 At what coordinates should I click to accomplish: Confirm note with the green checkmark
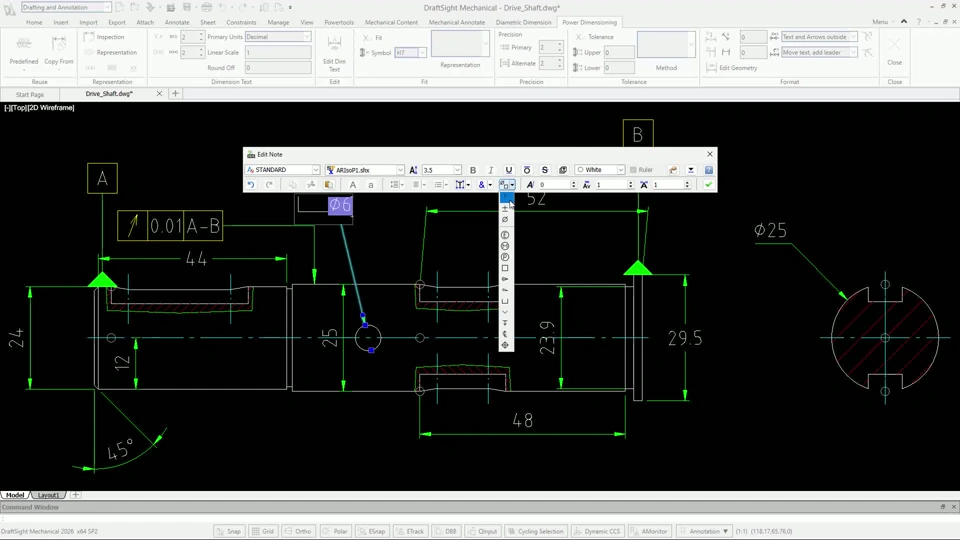click(x=708, y=185)
